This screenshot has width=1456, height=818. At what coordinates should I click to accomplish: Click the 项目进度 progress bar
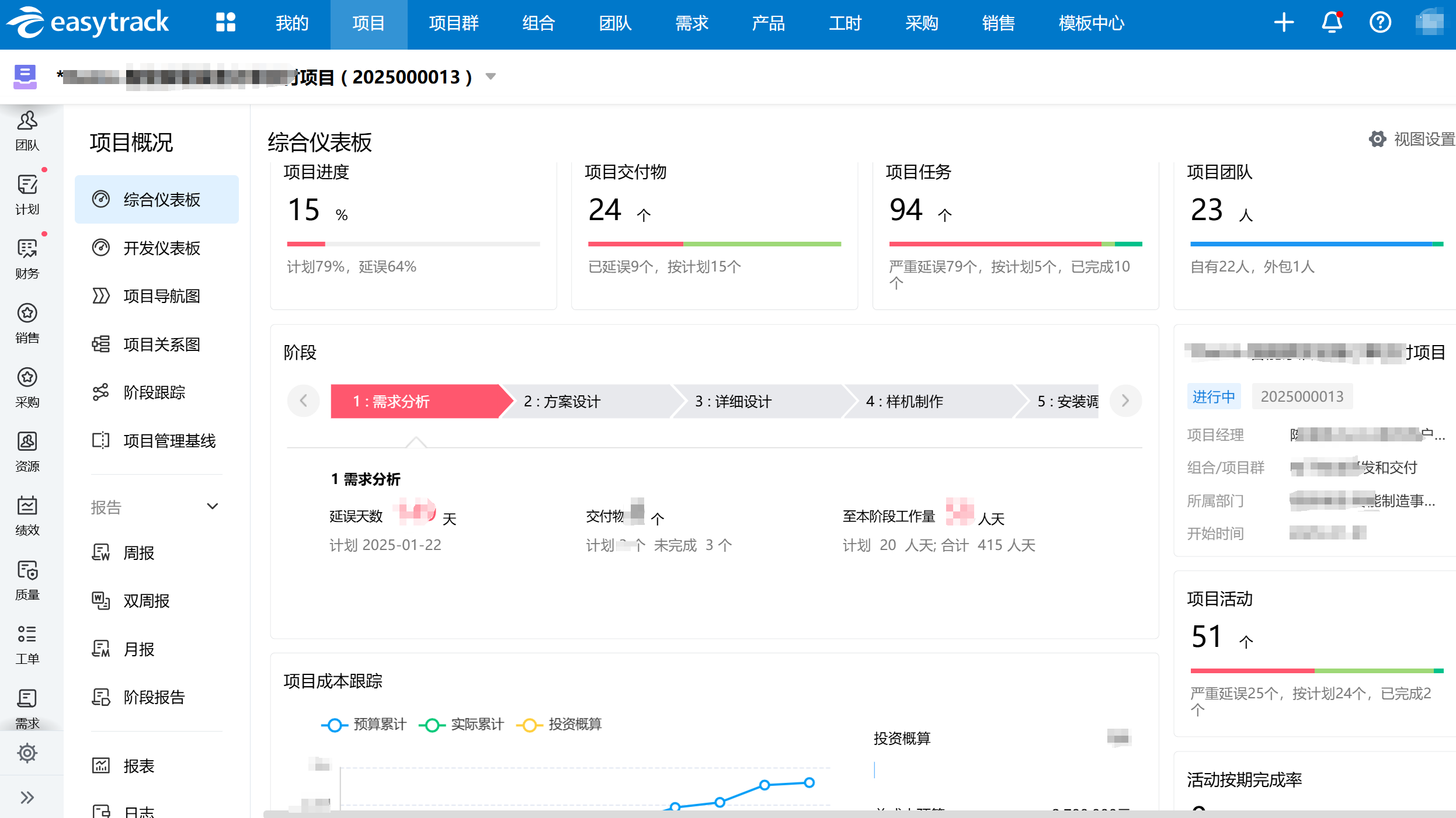tap(413, 244)
